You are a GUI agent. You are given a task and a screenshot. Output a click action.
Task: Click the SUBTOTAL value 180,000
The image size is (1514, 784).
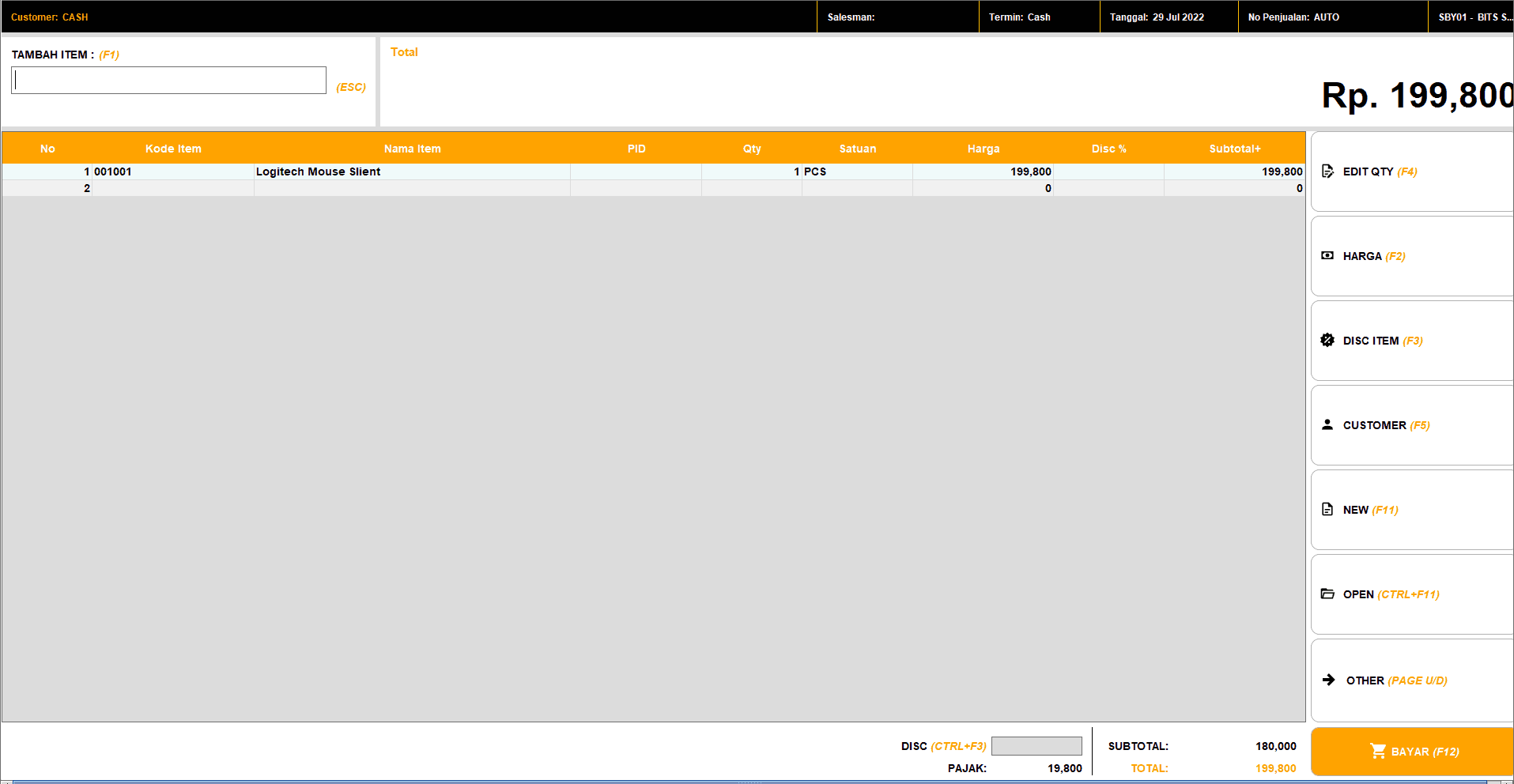1276,746
